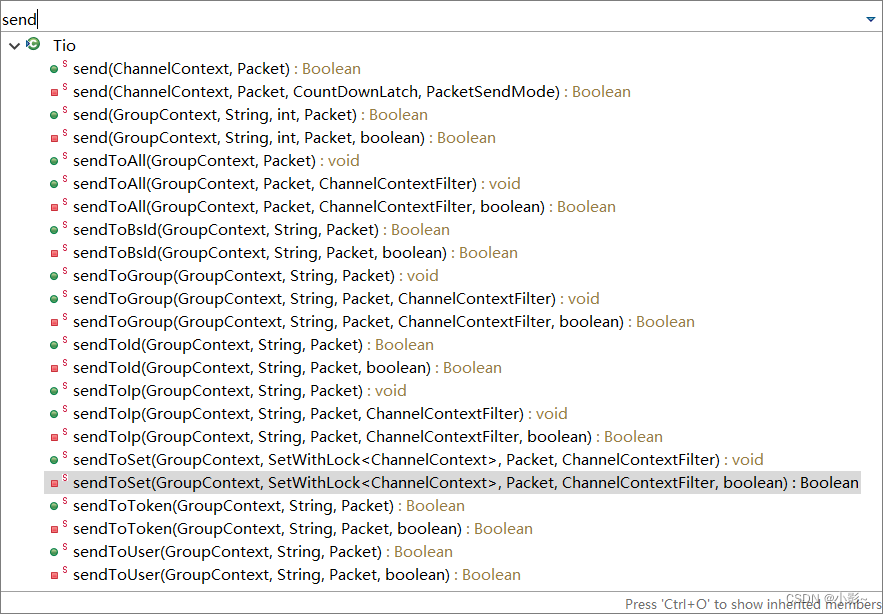Click the Tio class icon

33,45
